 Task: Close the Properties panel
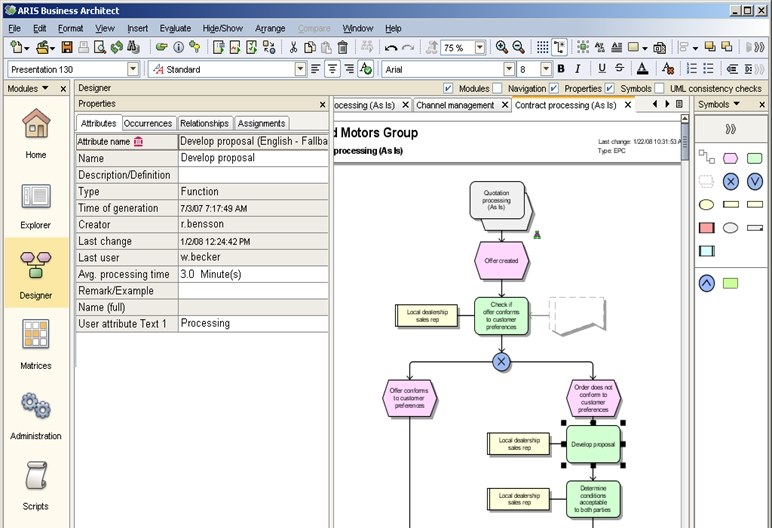(x=322, y=104)
